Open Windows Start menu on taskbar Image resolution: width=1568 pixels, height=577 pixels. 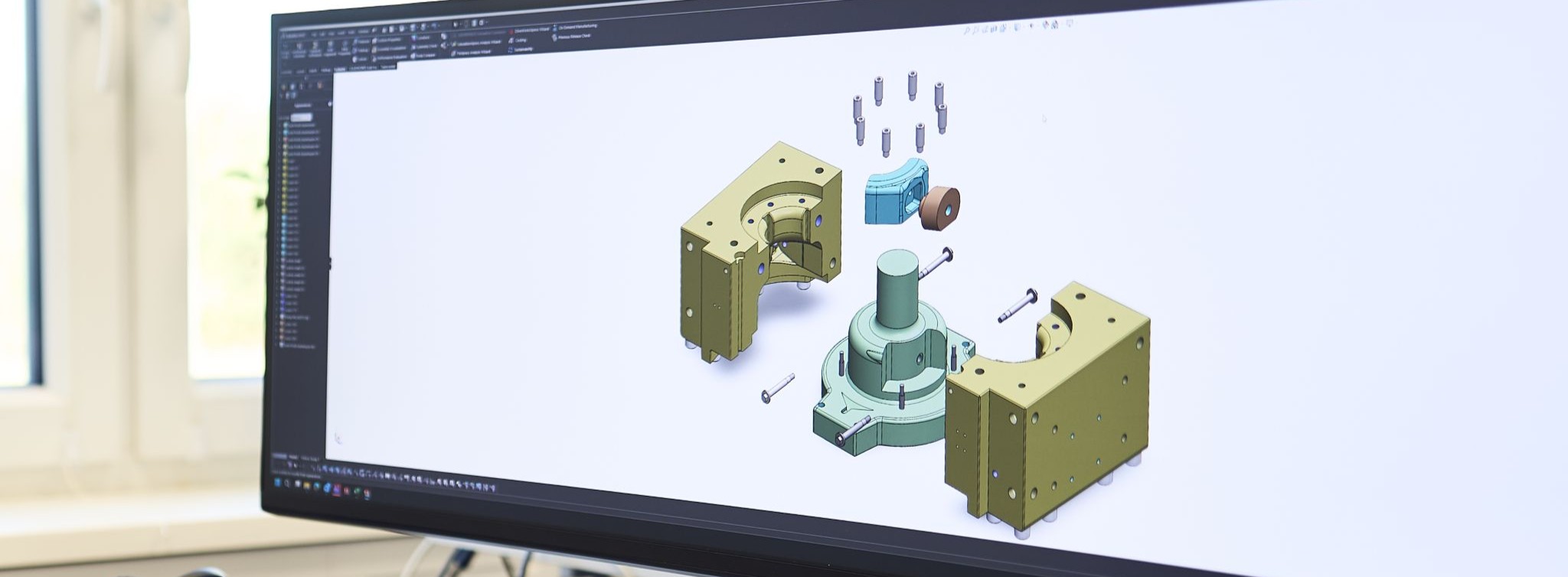(x=277, y=483)
